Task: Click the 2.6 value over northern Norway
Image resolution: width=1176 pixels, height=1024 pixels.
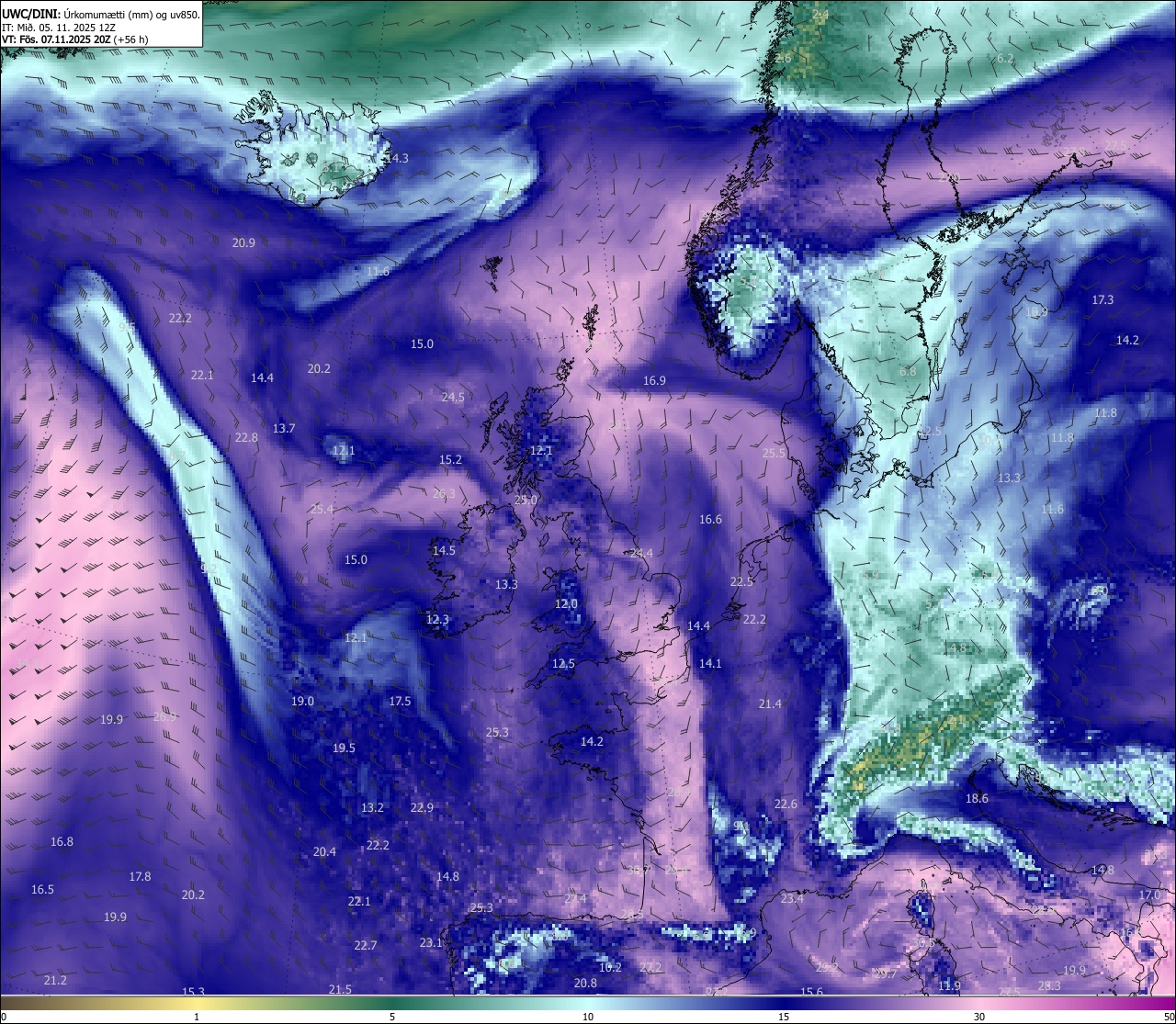Action: coord(783,58)
